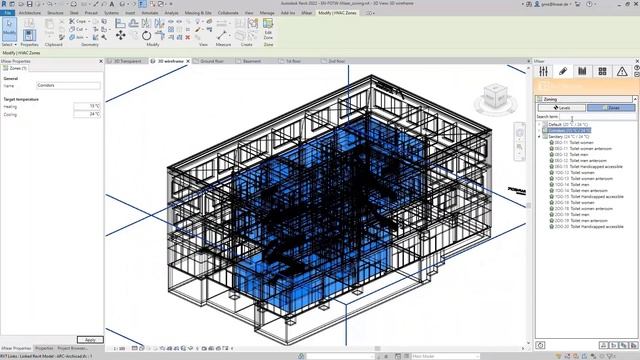Image resolution: width=640 pixels, height=360 pixels.
Task: Switch to the Properties bottom tab
Action: click(x=44, y=348)
